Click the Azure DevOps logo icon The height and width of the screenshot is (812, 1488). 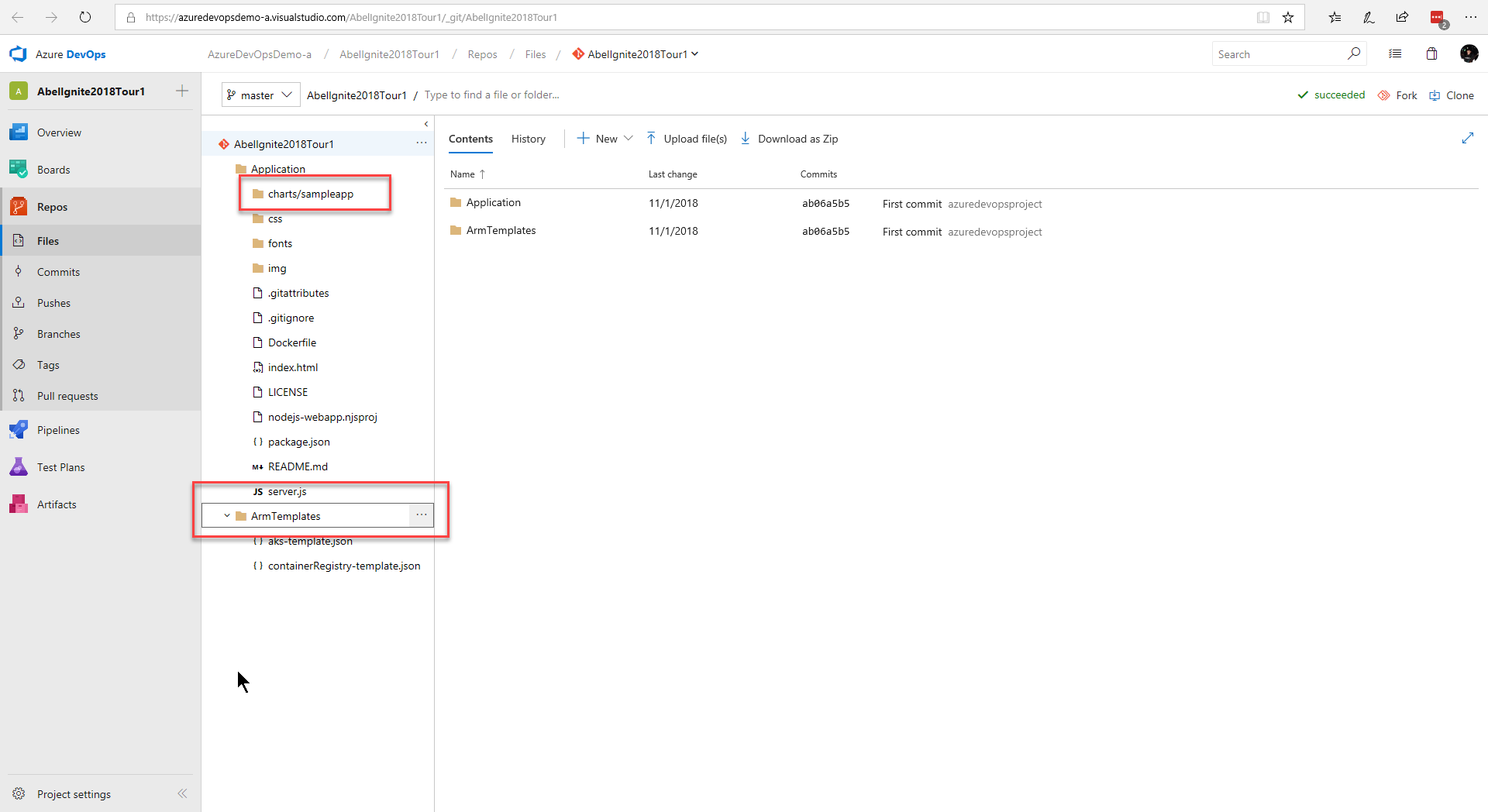tap(18, 54)
